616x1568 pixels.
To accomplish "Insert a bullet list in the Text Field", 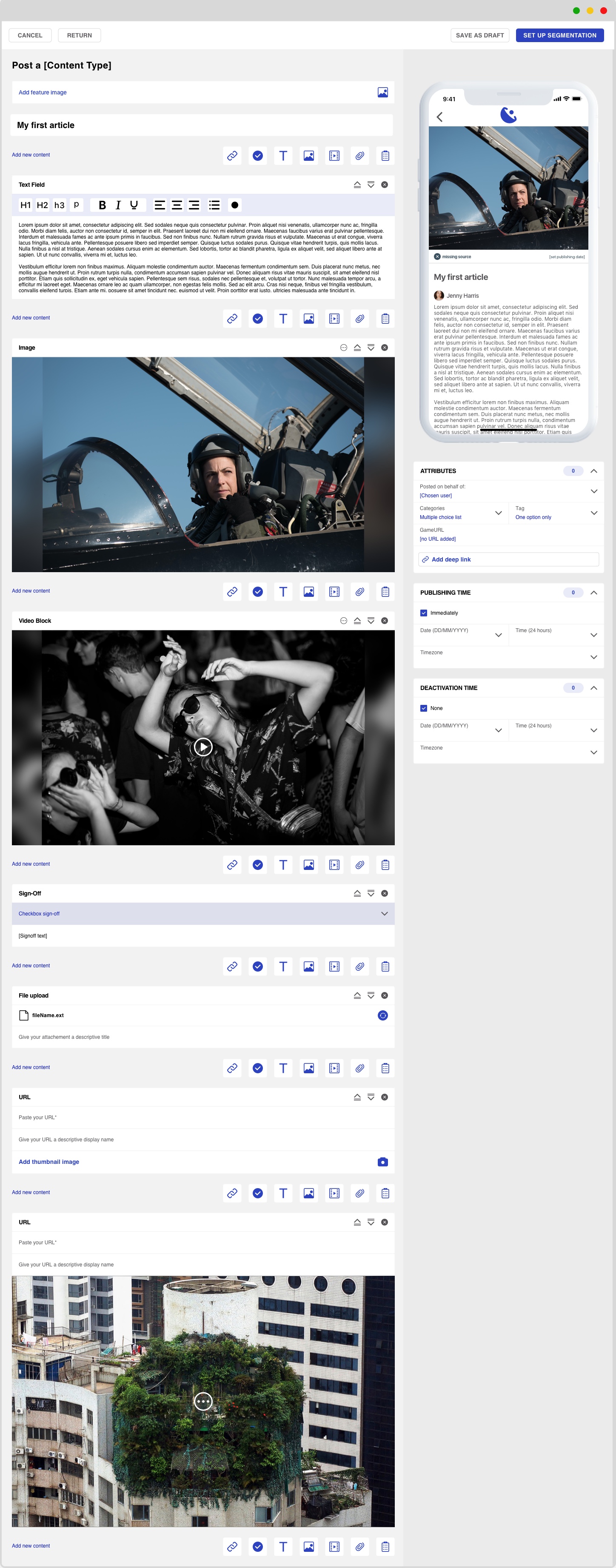I will tap(214, 205).
